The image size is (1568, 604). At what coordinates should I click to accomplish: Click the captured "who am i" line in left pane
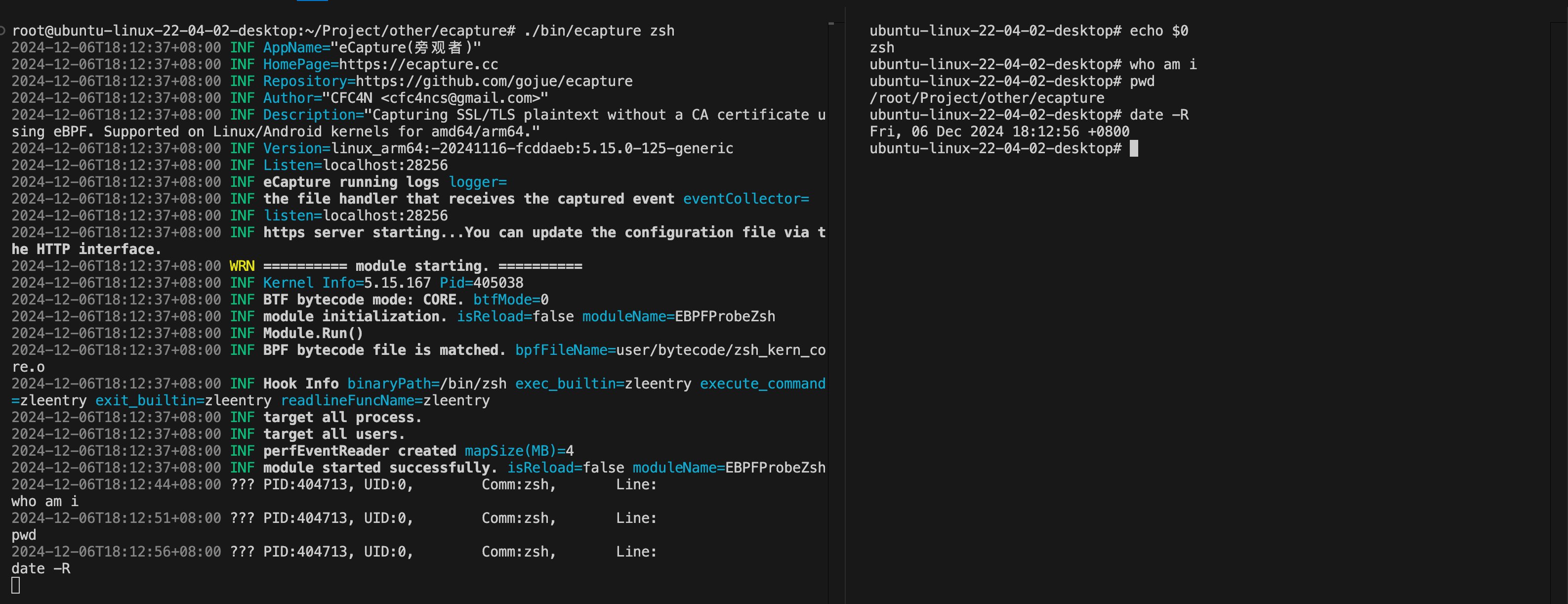pos(45,501)
